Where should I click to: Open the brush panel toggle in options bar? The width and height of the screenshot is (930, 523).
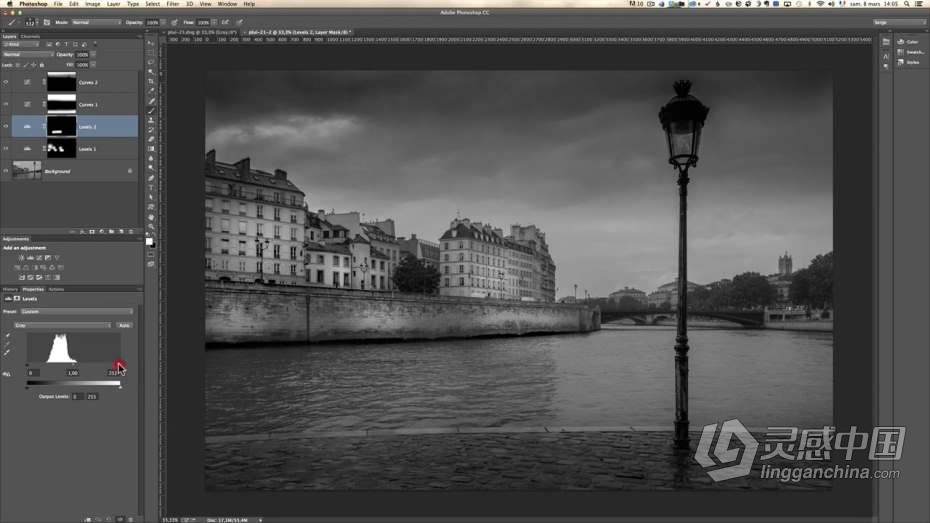coord(47,22)
